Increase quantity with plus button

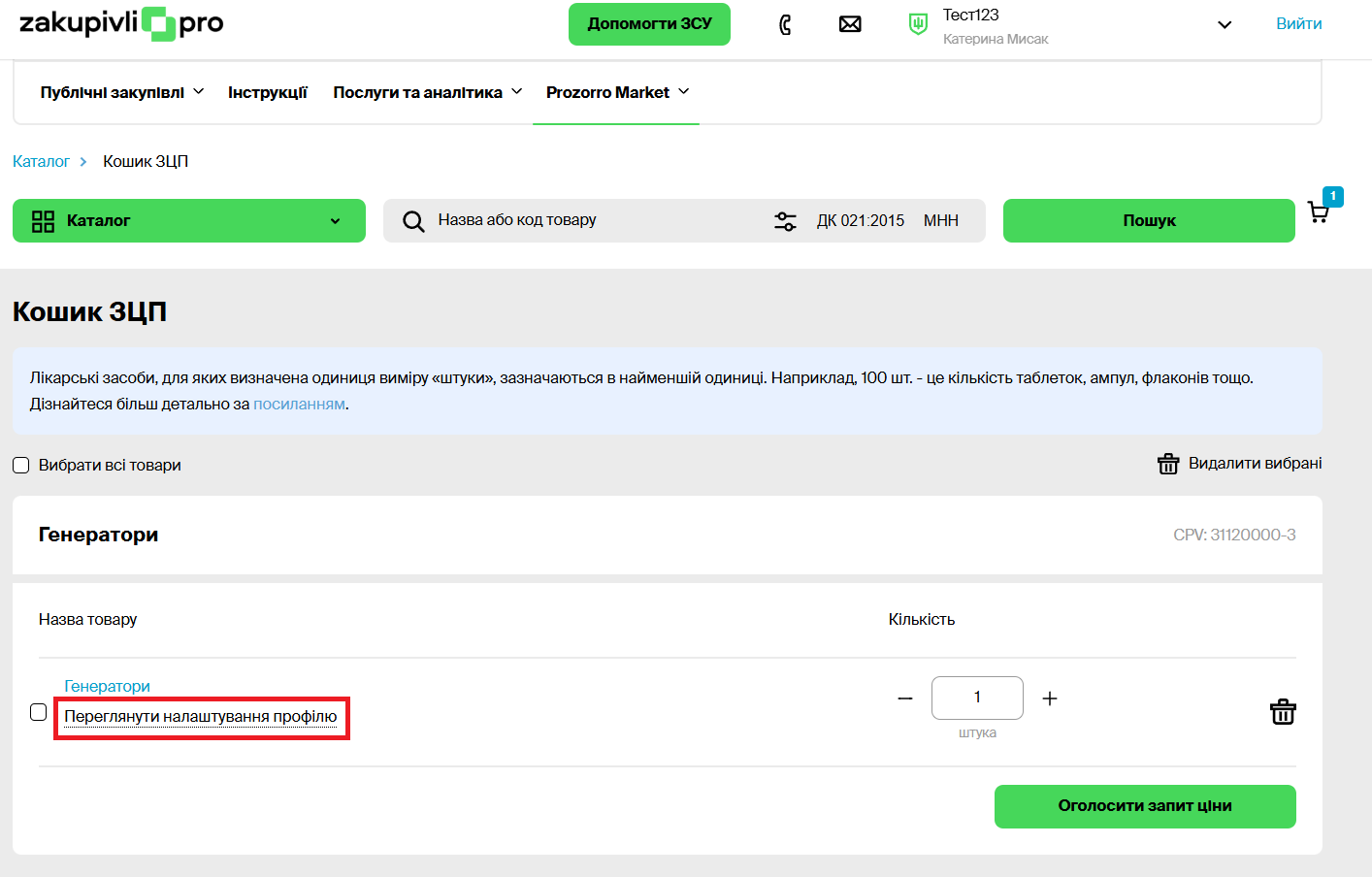click(x=1050, y=698)
